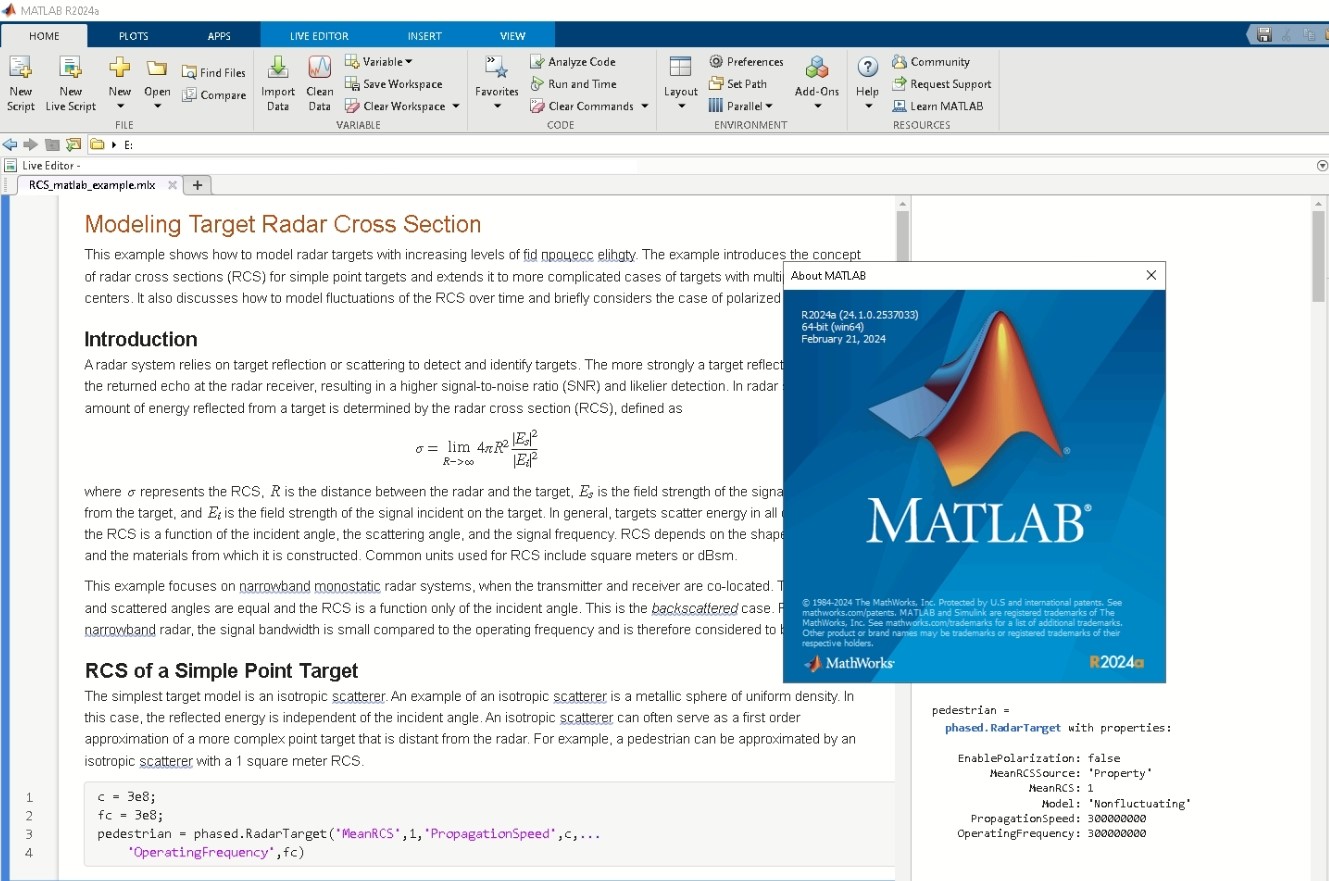
Task: Click Request Support
Action: tap(942, 84)
